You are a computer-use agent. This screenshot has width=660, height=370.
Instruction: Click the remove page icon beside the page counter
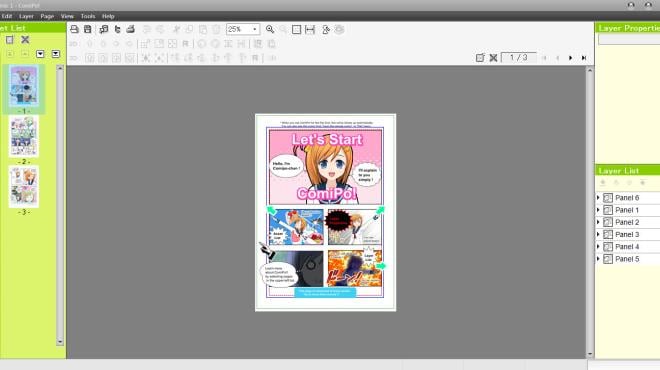(x=493, y=58)
